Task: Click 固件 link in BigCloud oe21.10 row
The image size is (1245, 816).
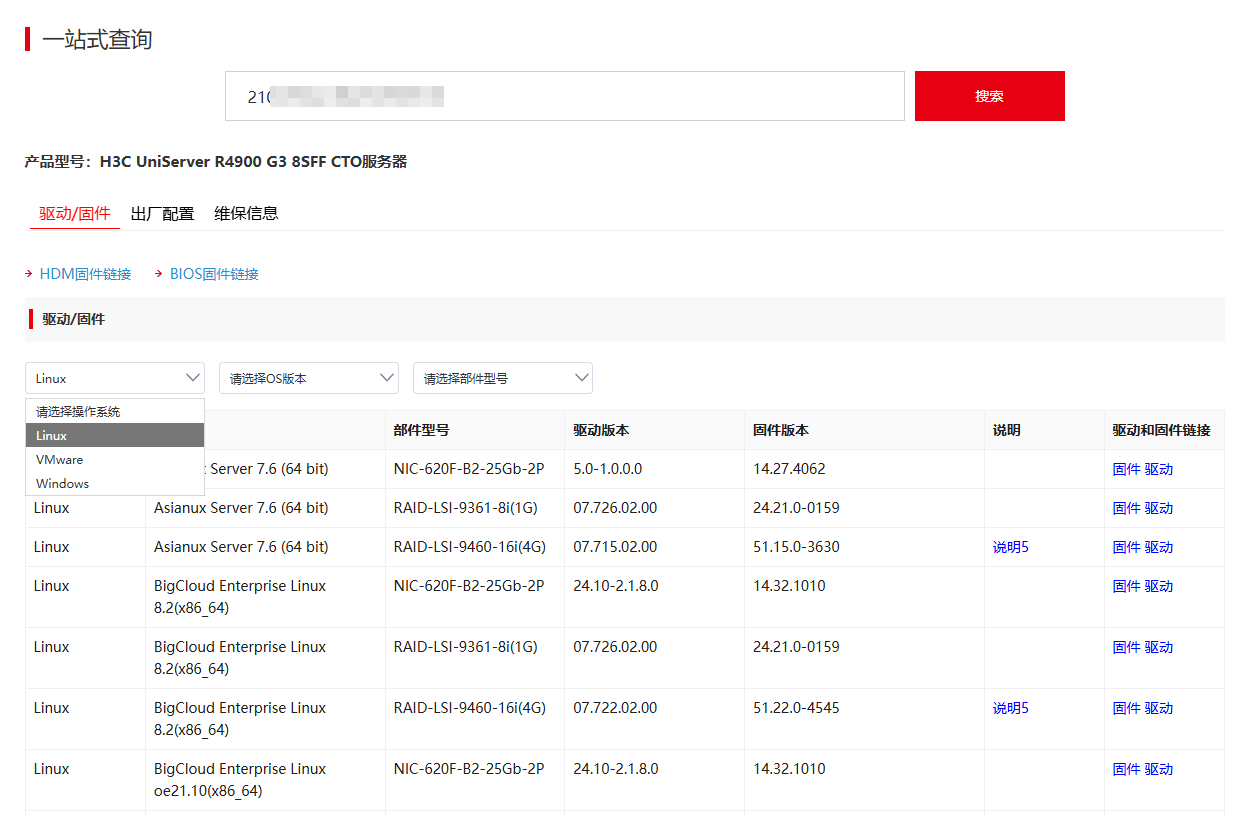Action: (x=1126, y=769)
